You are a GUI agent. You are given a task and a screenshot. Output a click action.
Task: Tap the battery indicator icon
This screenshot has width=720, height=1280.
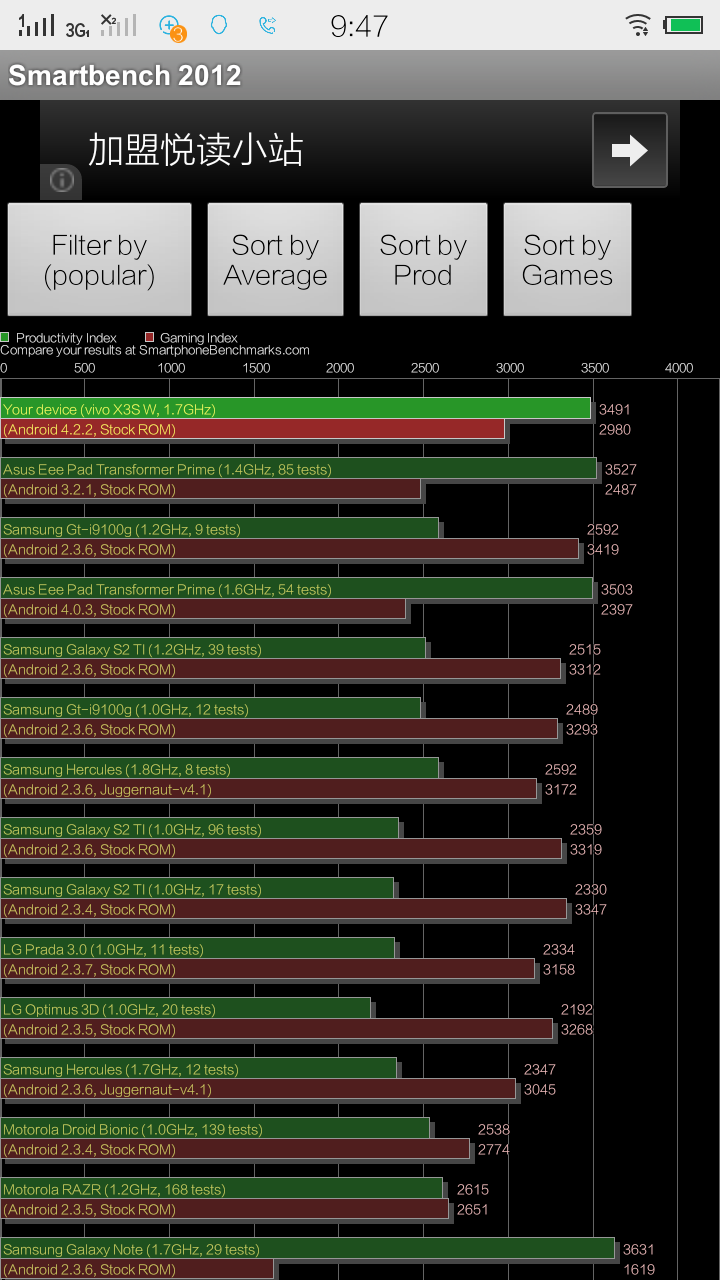coord(684,25)
